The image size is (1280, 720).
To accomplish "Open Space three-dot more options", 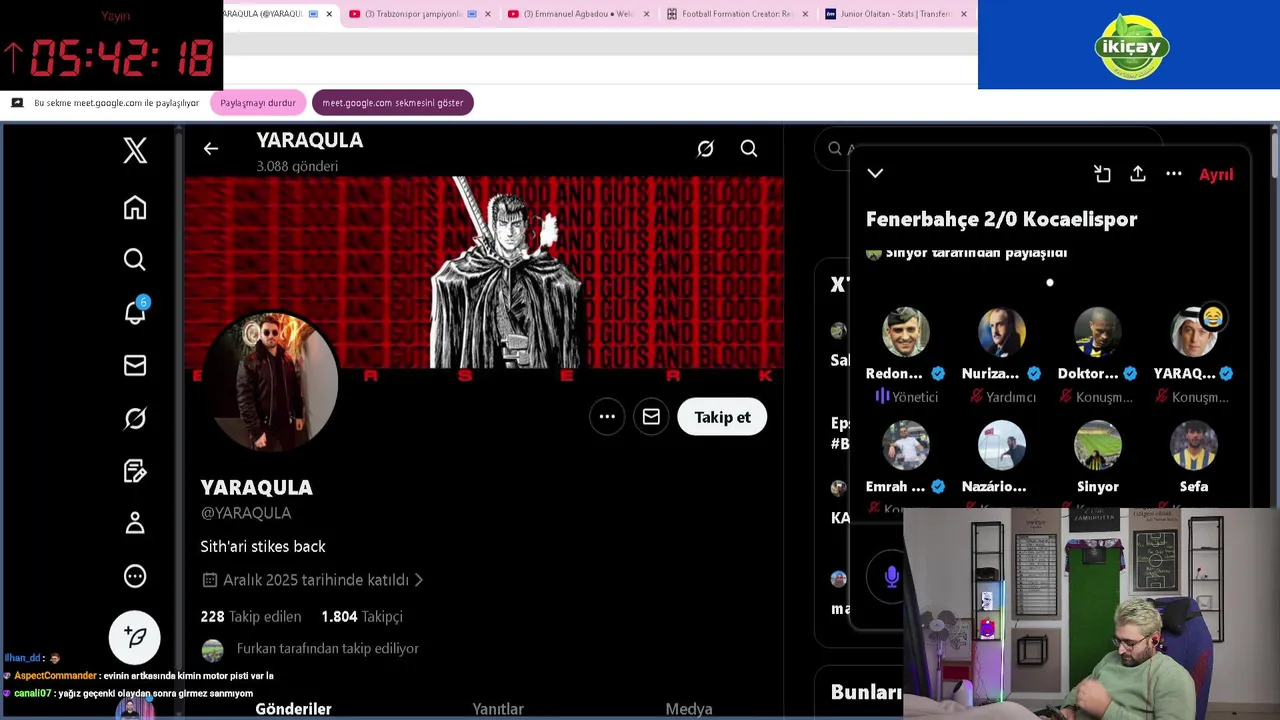I will (x=1174, y=174).
